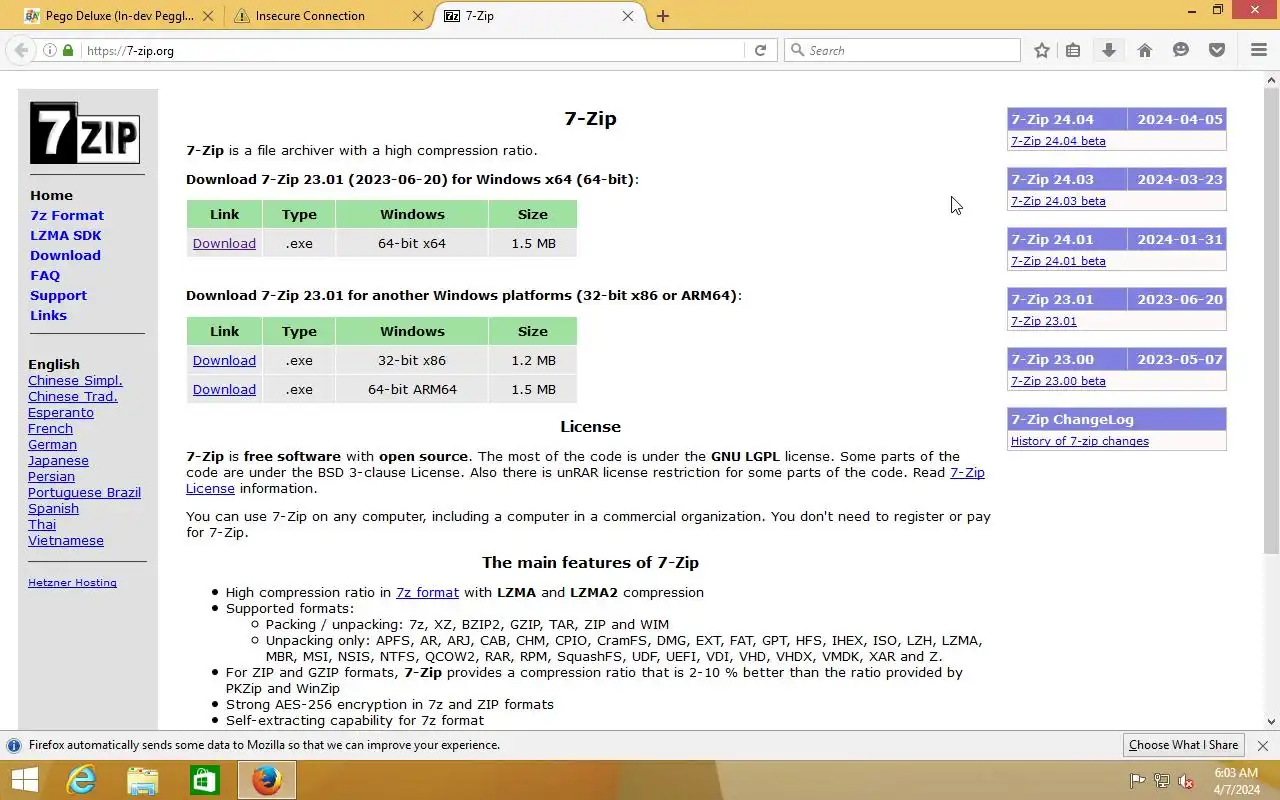Switch language to Portuguese Brazil
This screenshot has width=1280, height=800.
(84, 492)
